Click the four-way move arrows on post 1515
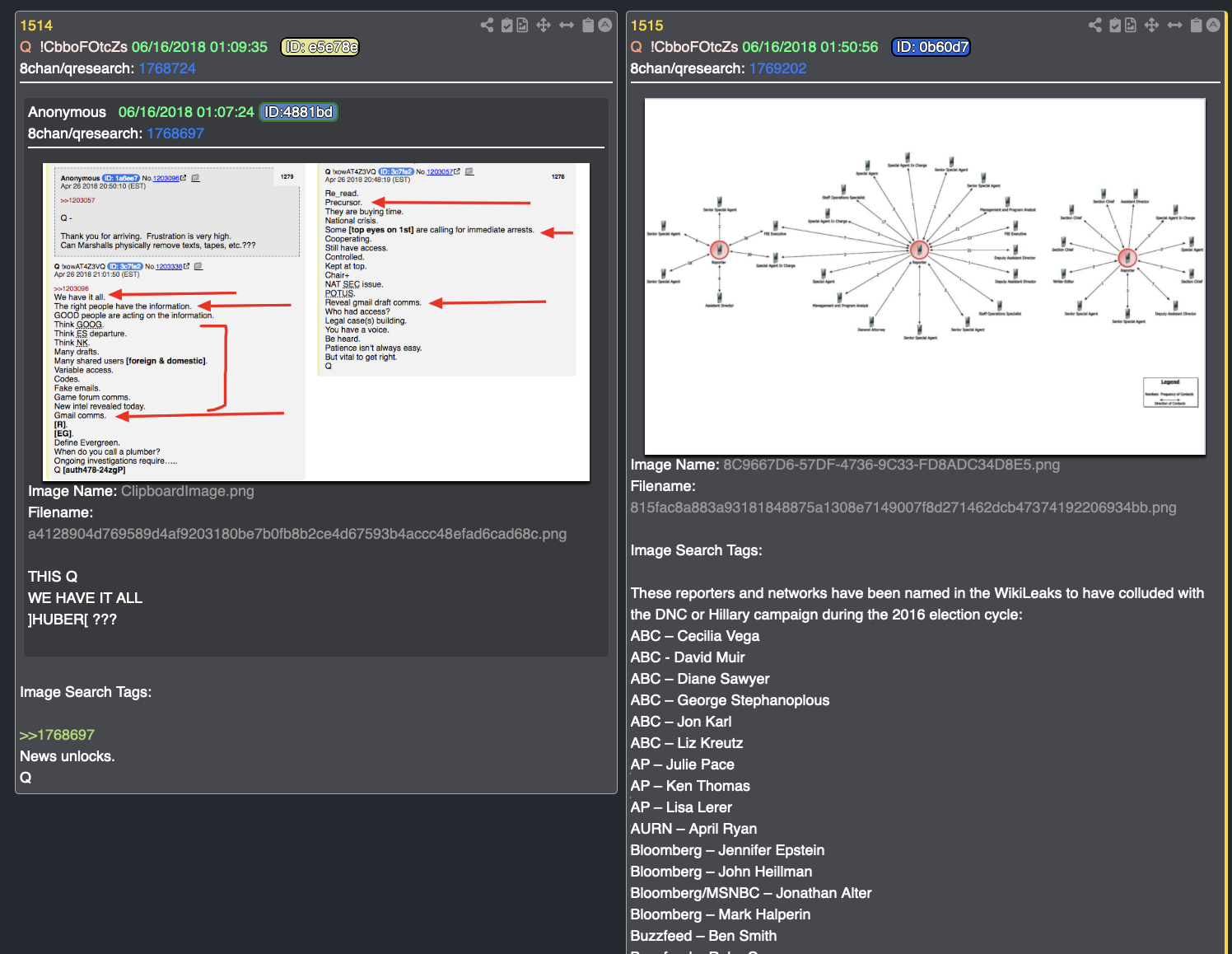This screenshot has height=954, width=1232. (1151, 26)
